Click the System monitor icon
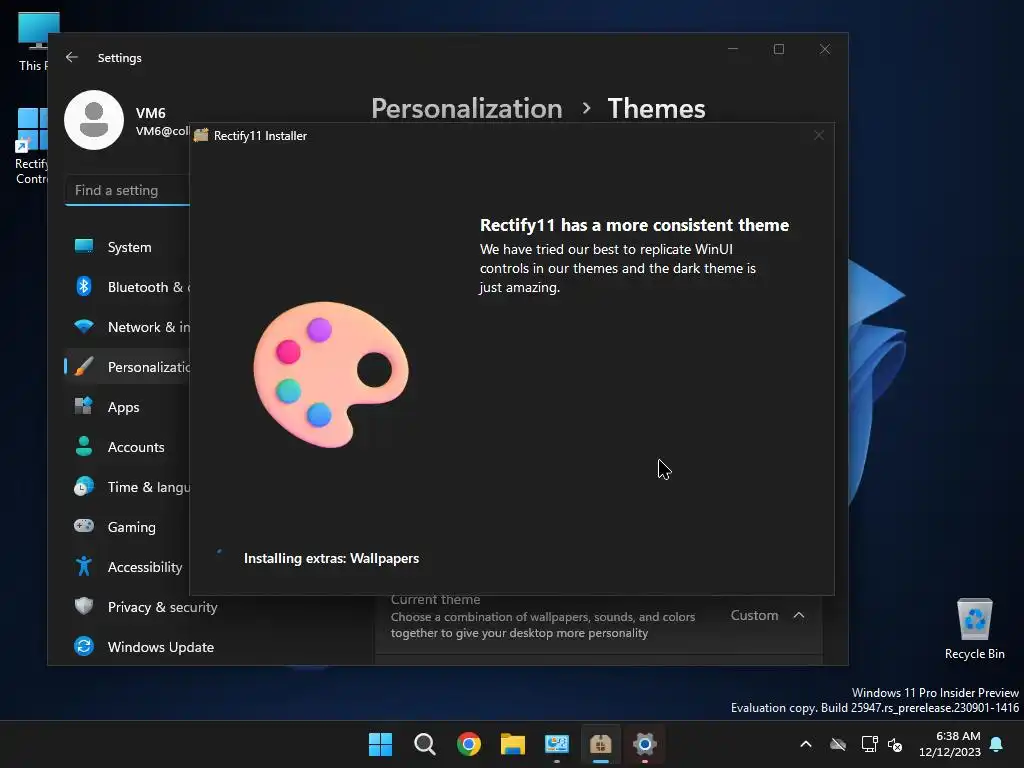The width and height of the screenshot is (1024, 768). click(x=84, y=246)
